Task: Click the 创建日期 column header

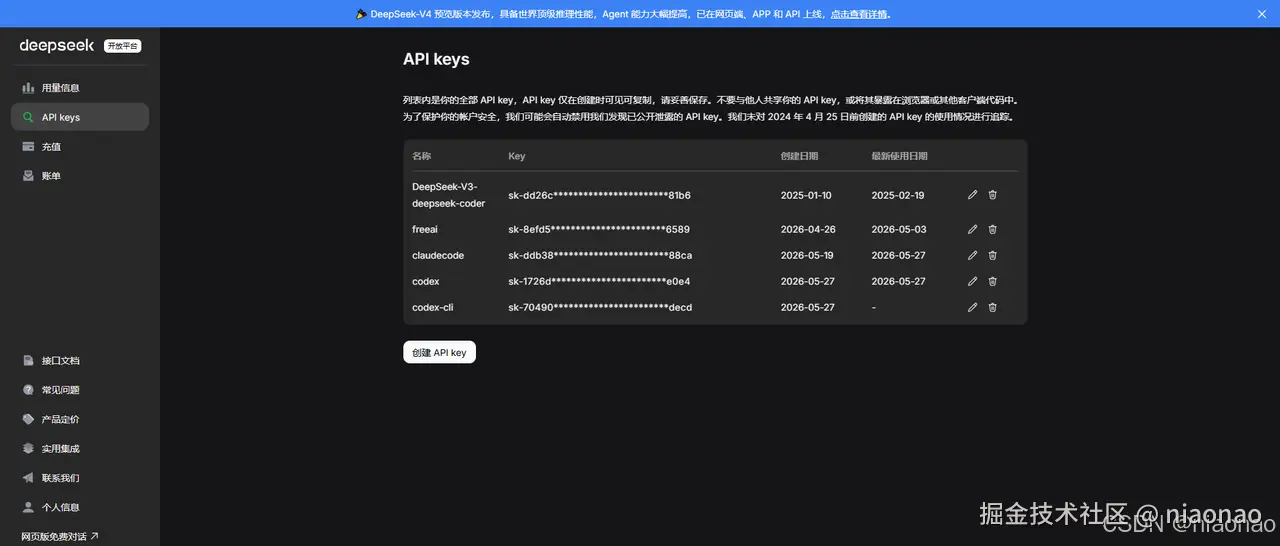Action: point(799,156)
